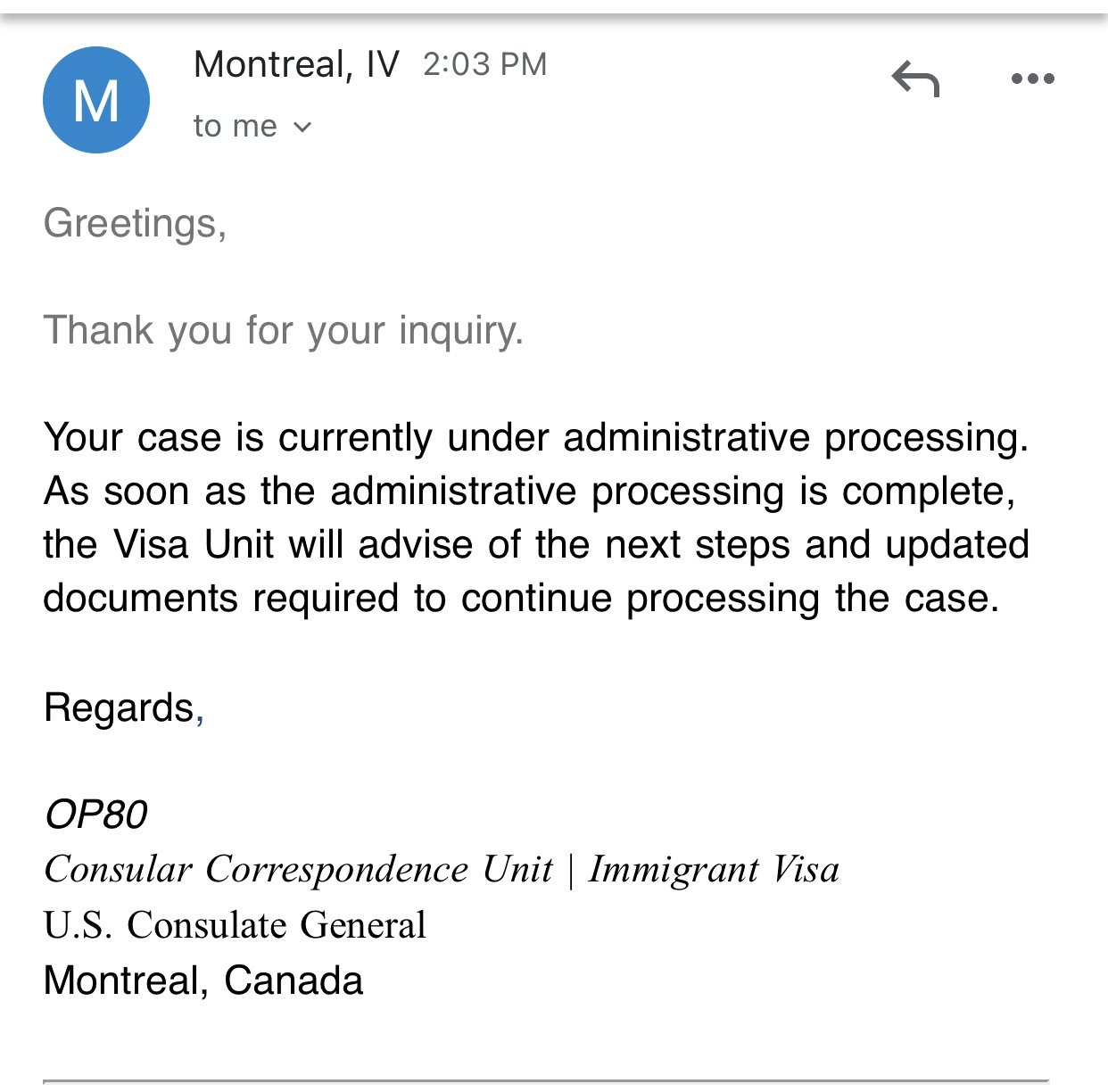This screenshot has width=1108, height=1092.
Task: Click the horizontal divider below the signature
Action: (x=545, y=1082)
